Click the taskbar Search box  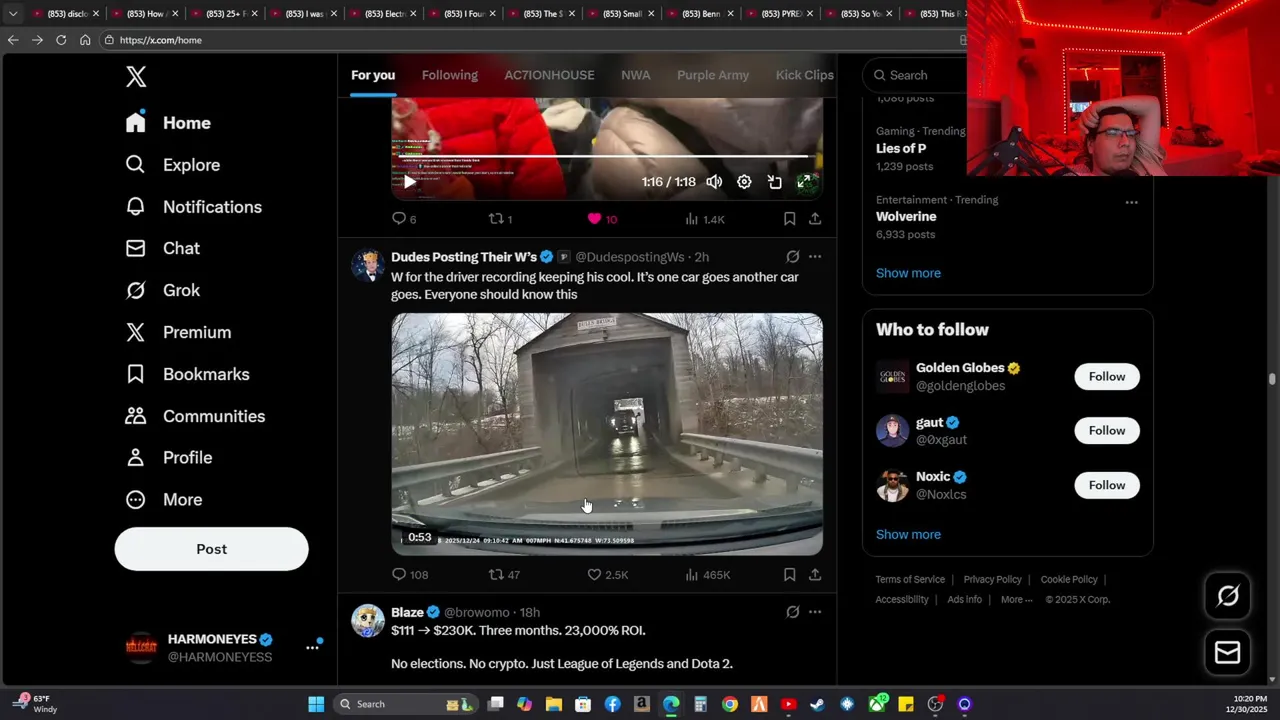click(406, 704)
